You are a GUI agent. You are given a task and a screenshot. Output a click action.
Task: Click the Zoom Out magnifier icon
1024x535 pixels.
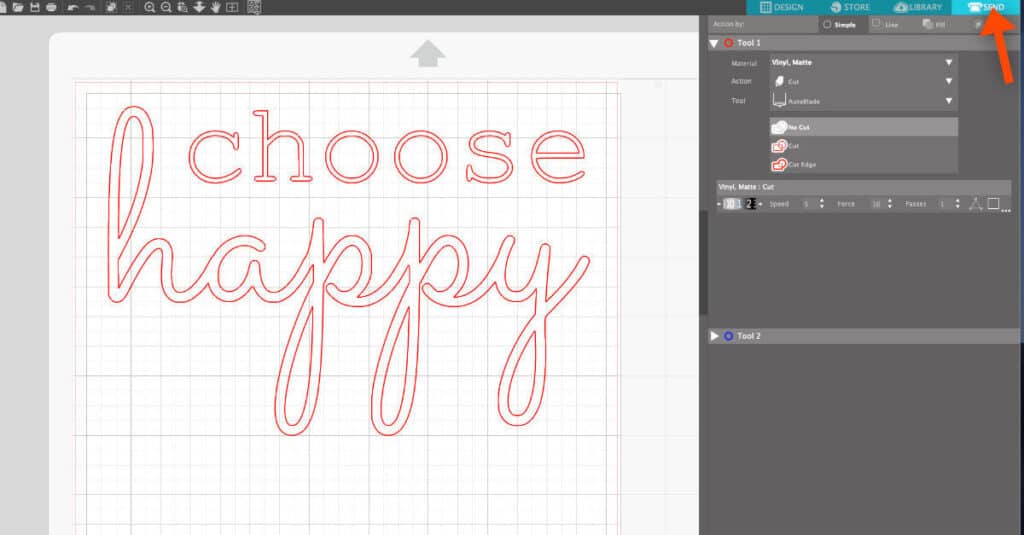(x=167, y=7)
